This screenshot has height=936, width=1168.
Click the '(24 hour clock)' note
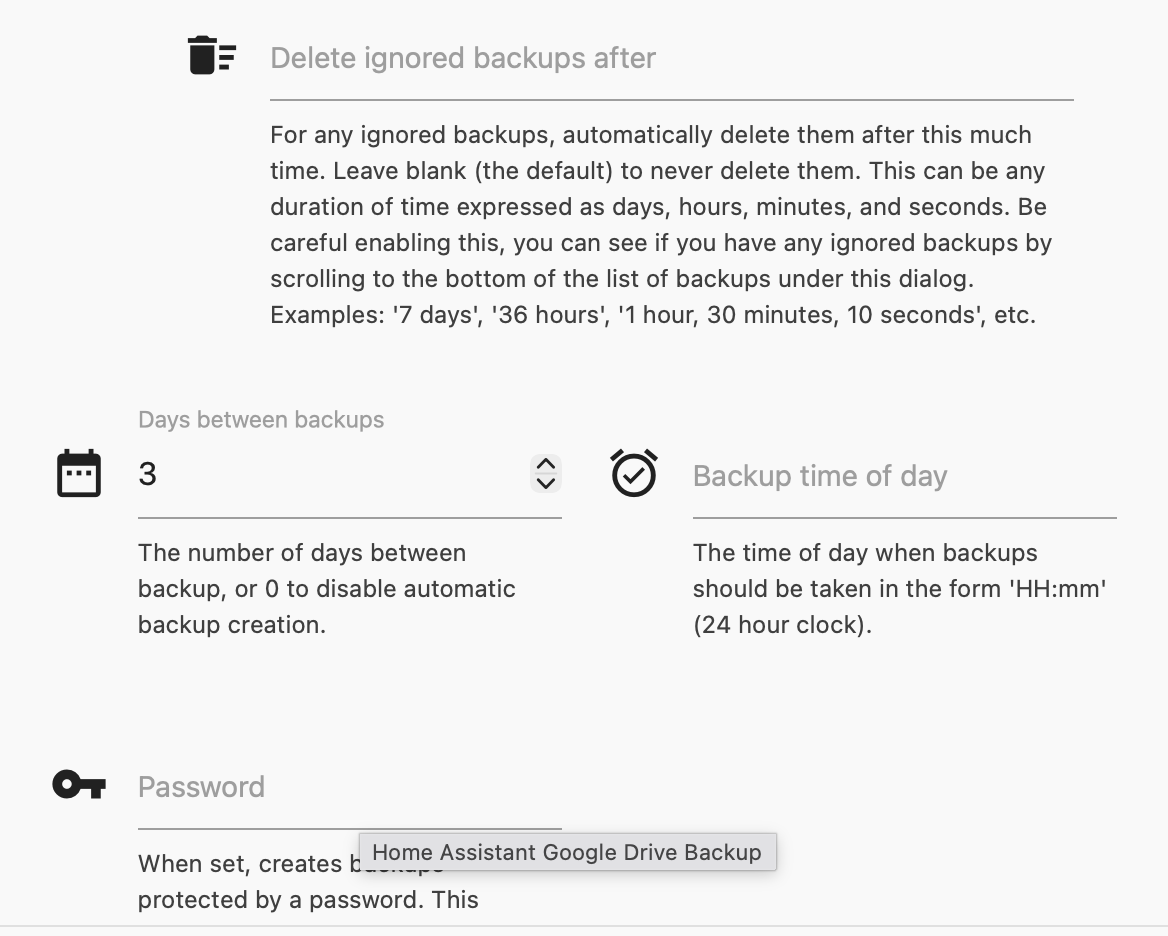[x=782, y=625]
